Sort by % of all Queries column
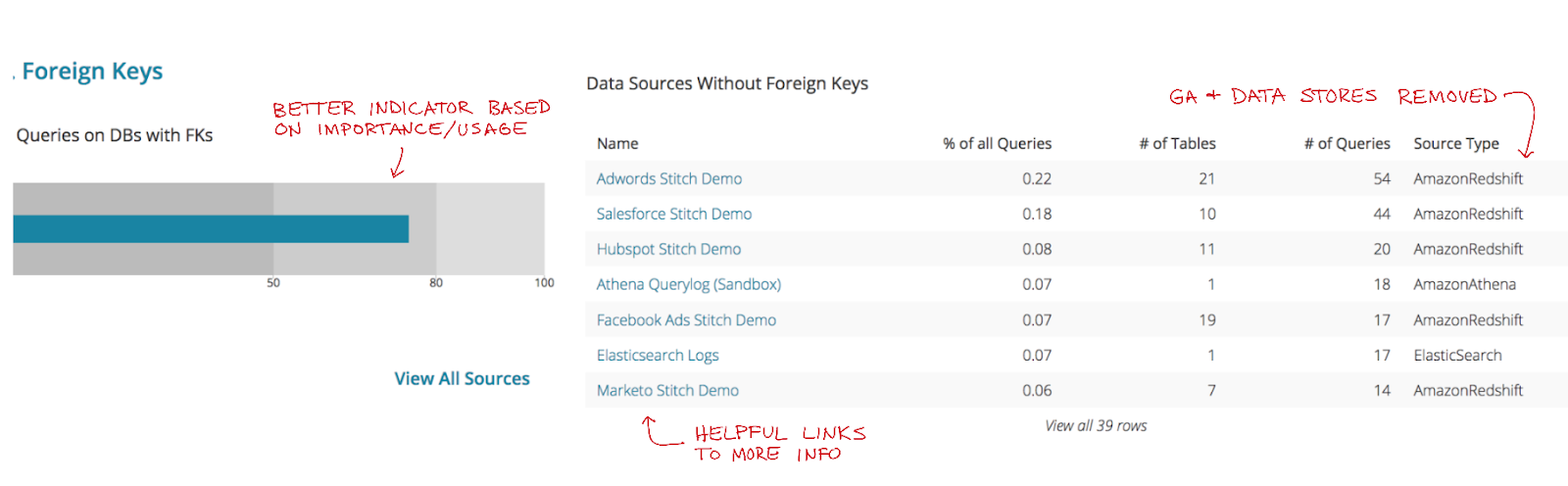Viewport: 1568px width, 486px height. click(x=997, y=143)
